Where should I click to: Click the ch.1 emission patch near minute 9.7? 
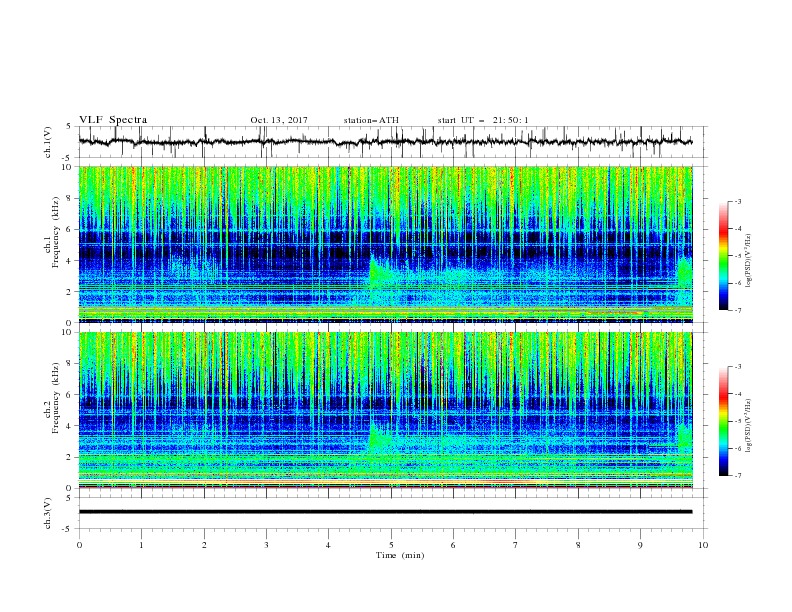[684, 273]
